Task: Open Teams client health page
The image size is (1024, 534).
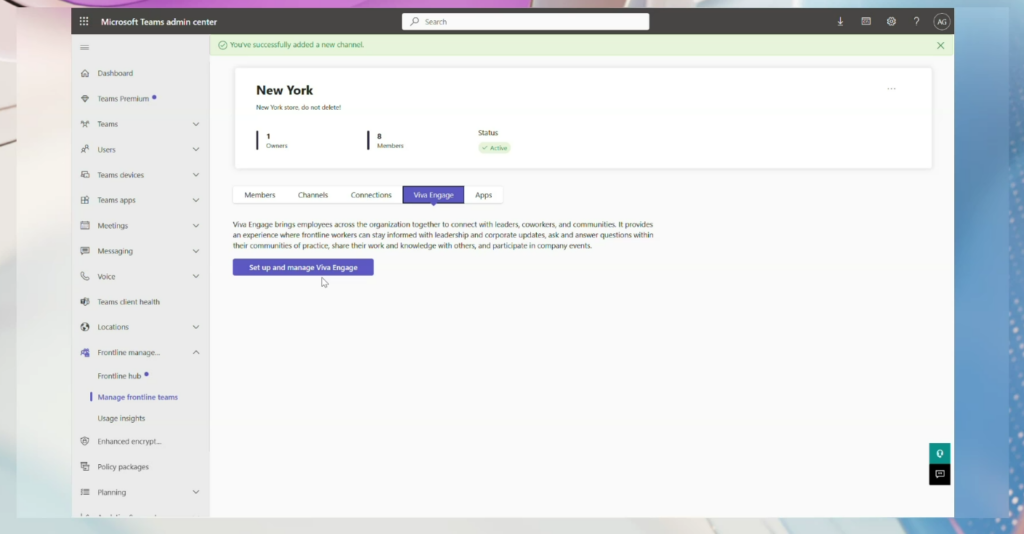Action: click(x=129, y=302)
